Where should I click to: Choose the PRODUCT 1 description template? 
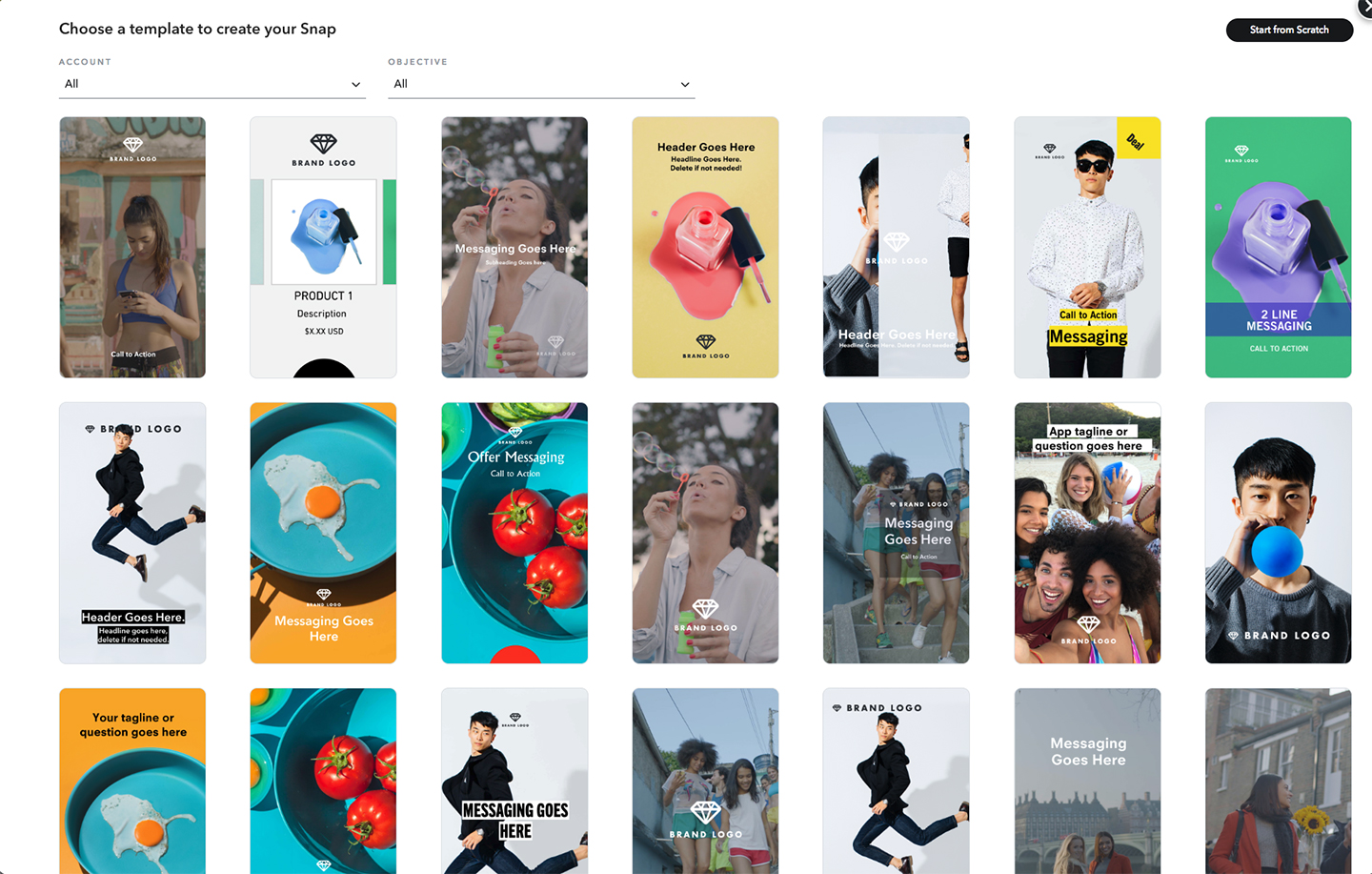323,247
